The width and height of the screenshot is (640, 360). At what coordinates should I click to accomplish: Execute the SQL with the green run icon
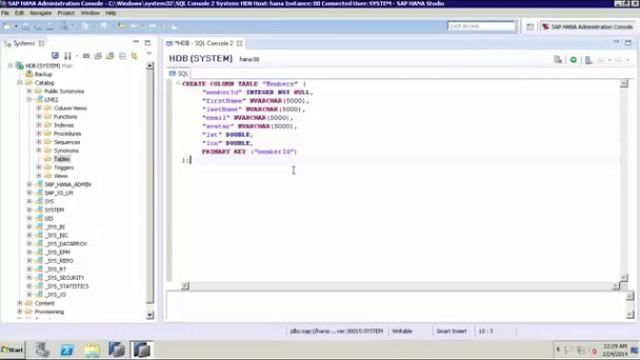point(573,60)
